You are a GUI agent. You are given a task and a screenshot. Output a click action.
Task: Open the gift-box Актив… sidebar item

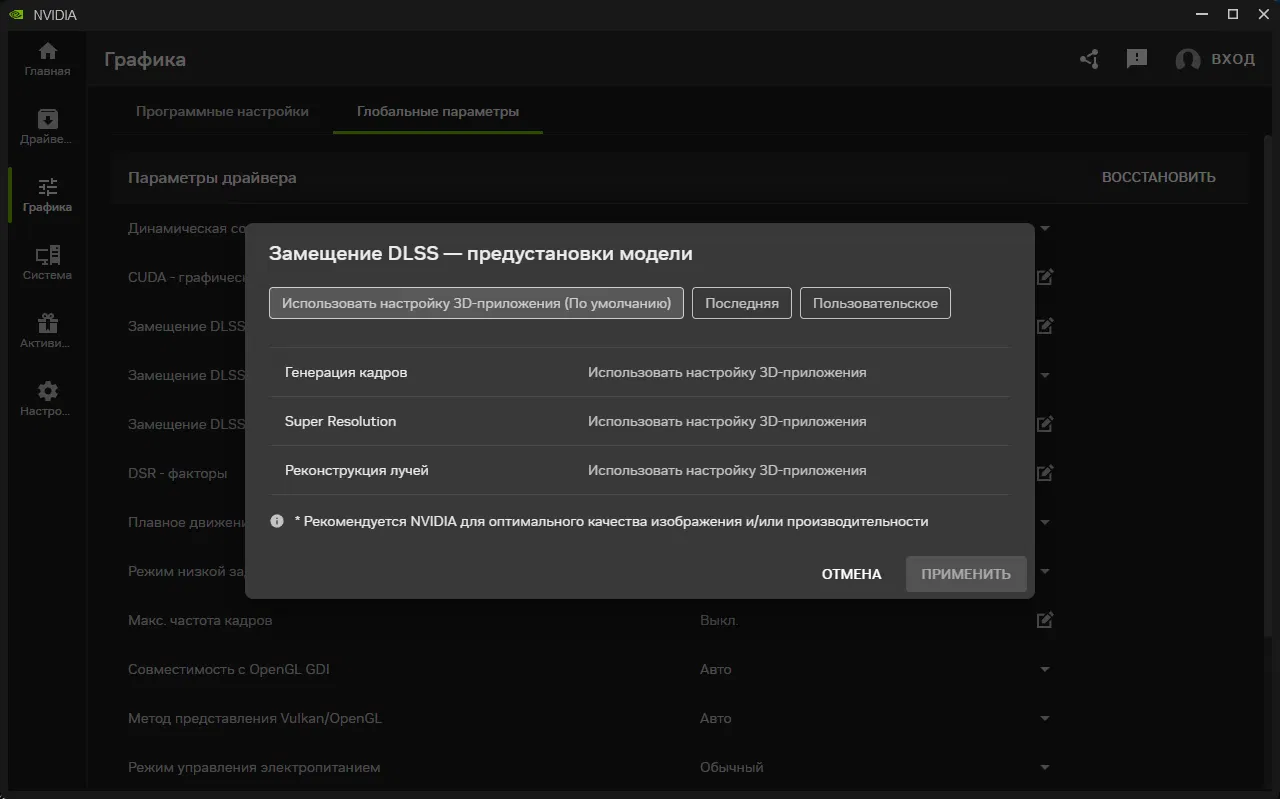47,331
